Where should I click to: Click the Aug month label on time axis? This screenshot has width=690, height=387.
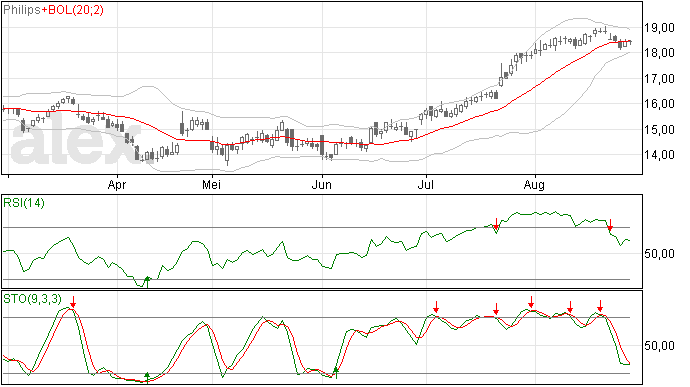click(534, 185)
